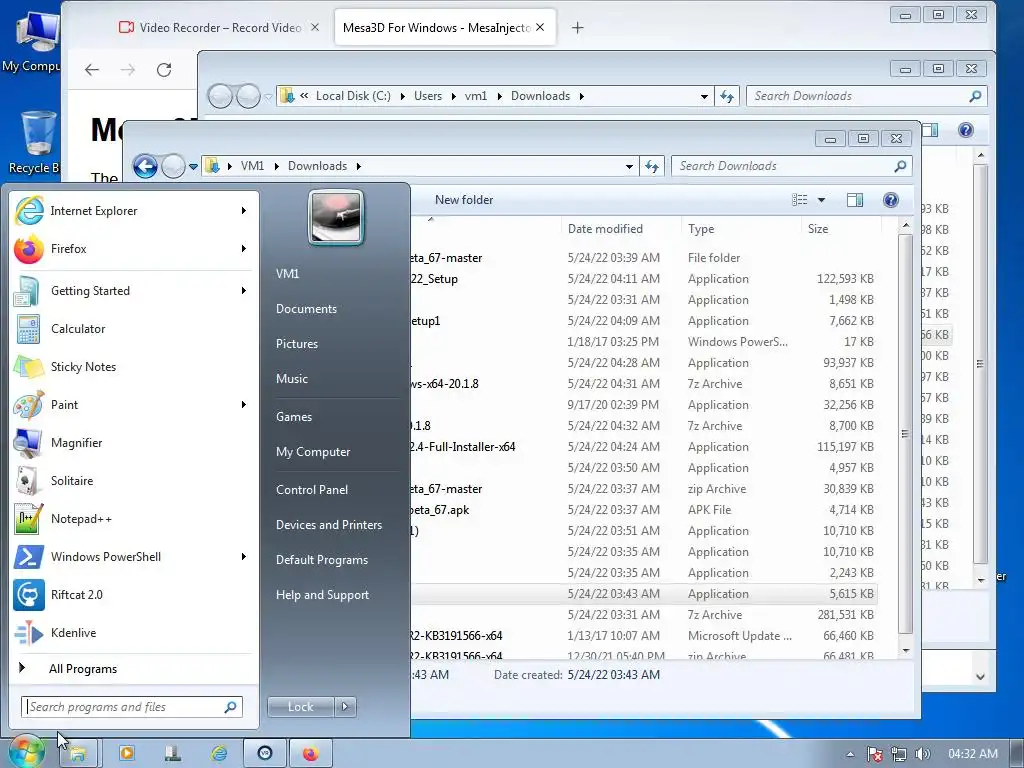Click the Windows Start orb
Viewport: 1024px width, 768px height.
[x=27, y=752]
